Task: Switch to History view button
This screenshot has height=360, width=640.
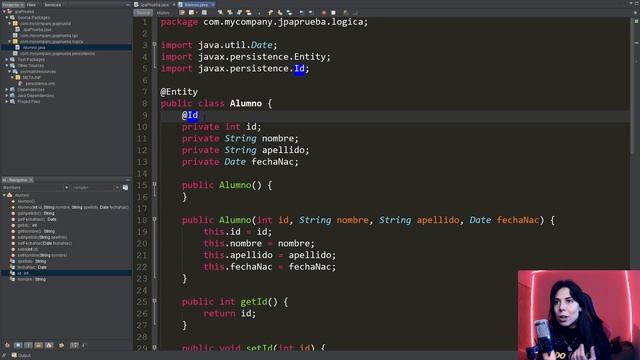Action: point(163,13)
